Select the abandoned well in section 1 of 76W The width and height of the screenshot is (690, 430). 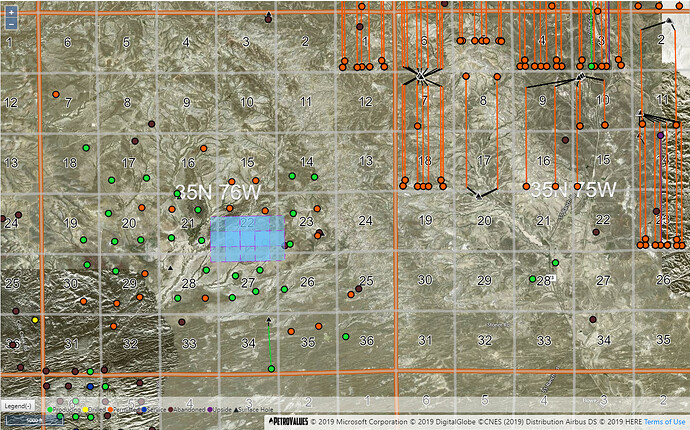[x=360, y=26]
